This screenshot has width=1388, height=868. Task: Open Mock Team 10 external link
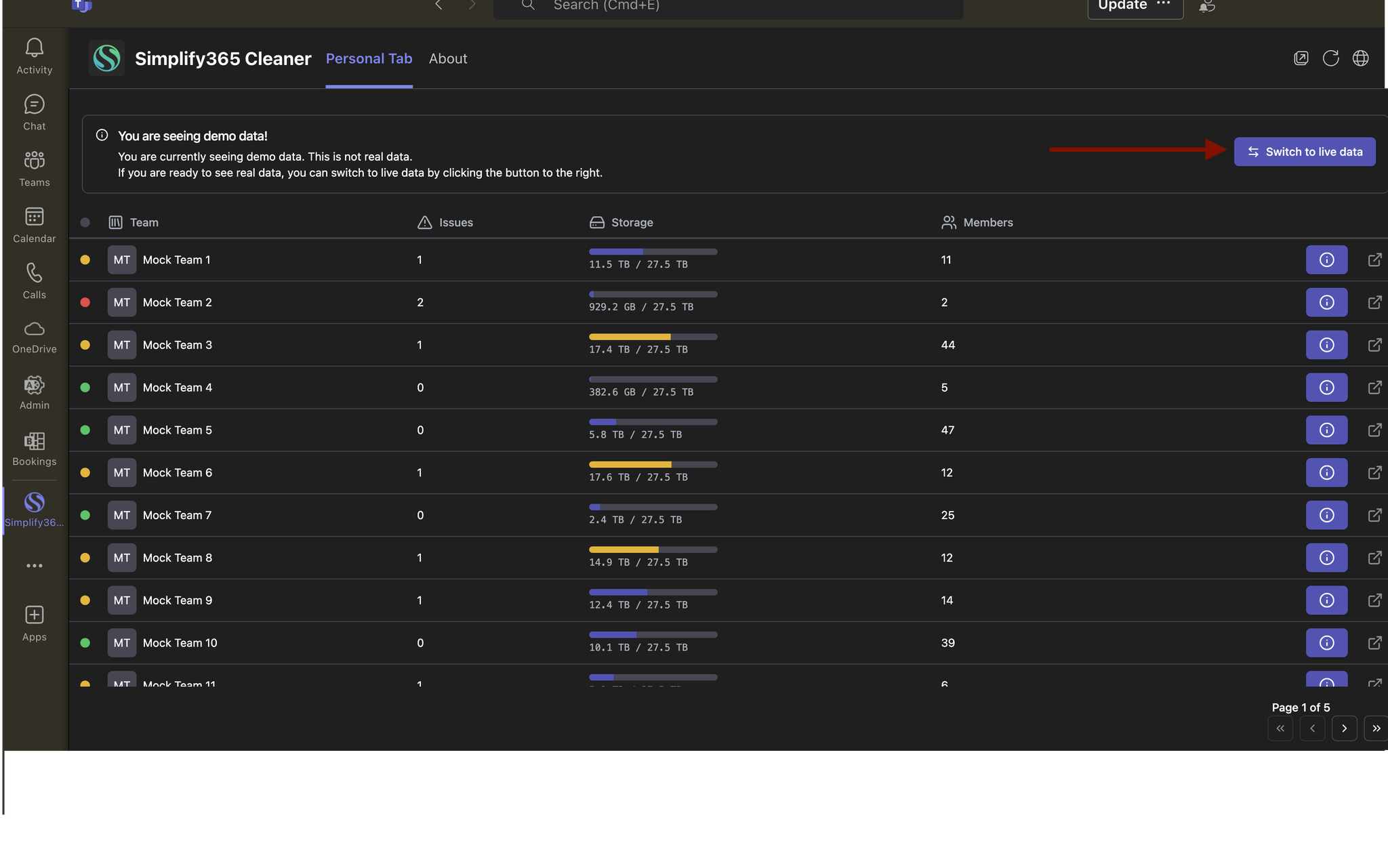[1374, 643]
